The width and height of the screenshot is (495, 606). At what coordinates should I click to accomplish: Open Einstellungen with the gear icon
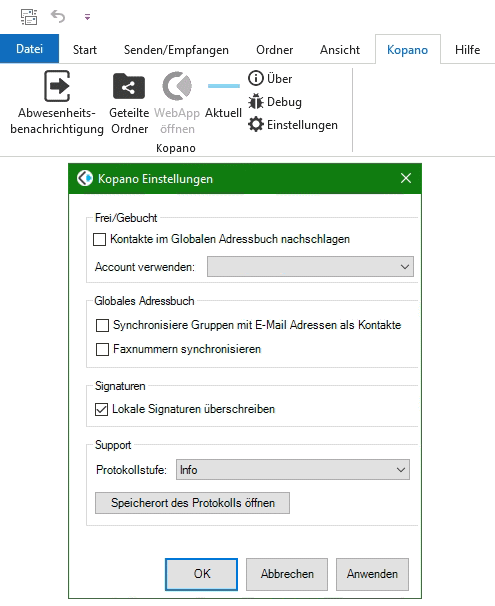click(293, 125)
